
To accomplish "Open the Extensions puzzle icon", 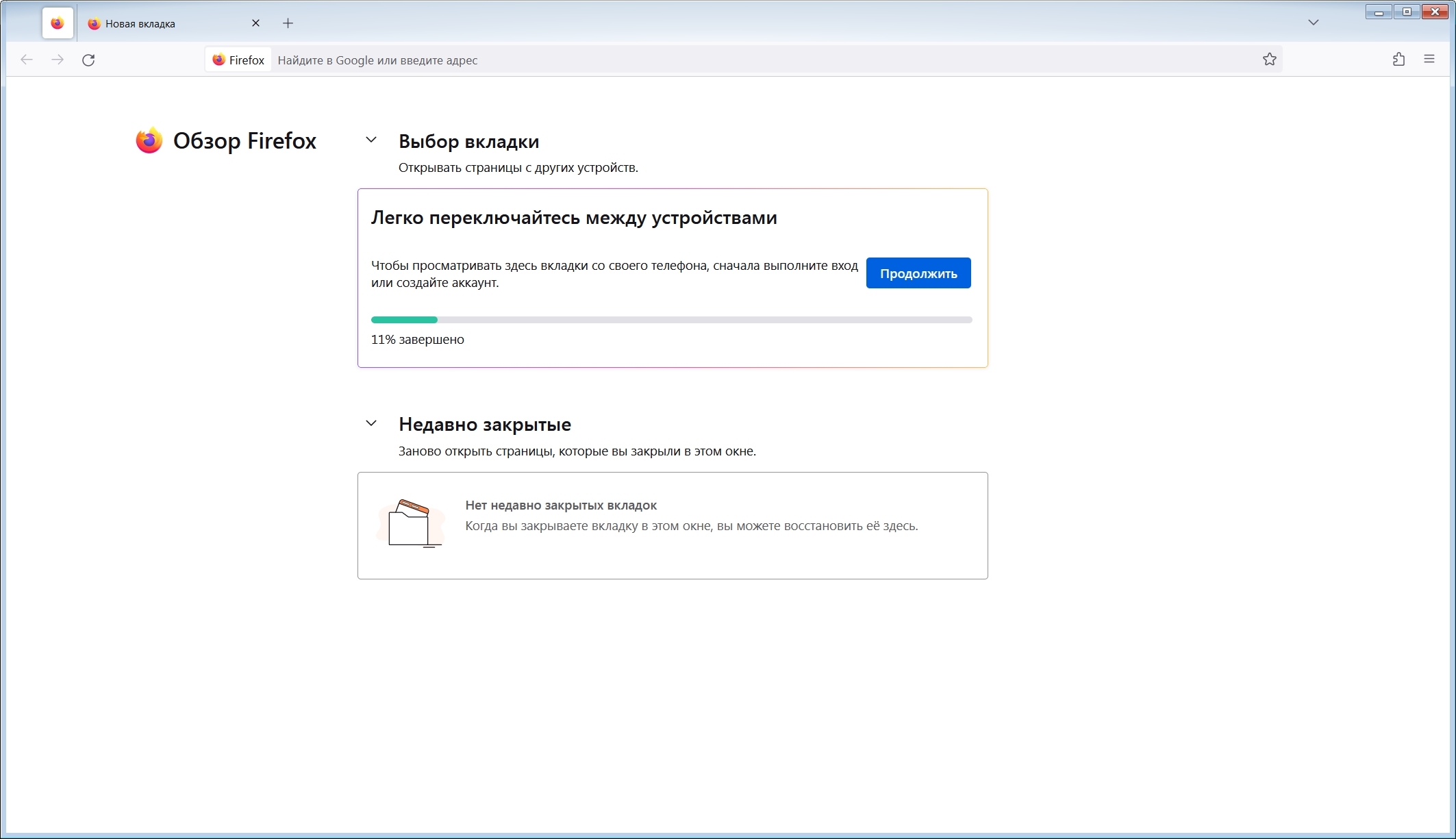I will tap(1398, 60).
